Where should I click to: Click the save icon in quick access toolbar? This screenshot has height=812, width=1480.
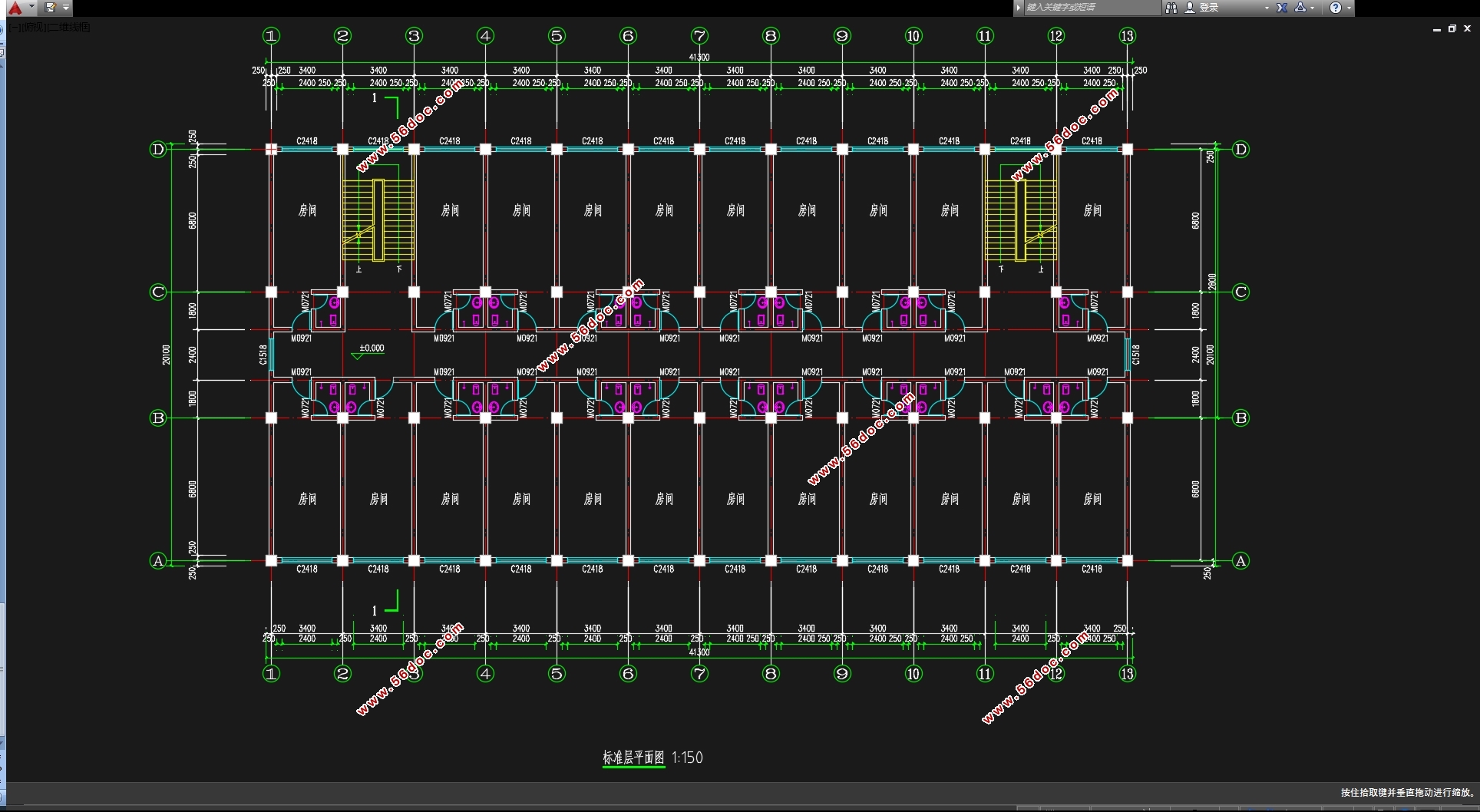tap(51, 8)
